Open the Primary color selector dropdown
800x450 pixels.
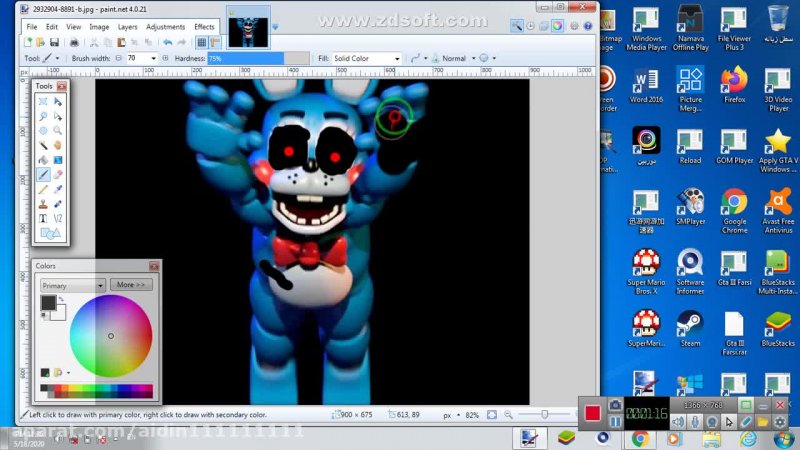pos(72,285)
